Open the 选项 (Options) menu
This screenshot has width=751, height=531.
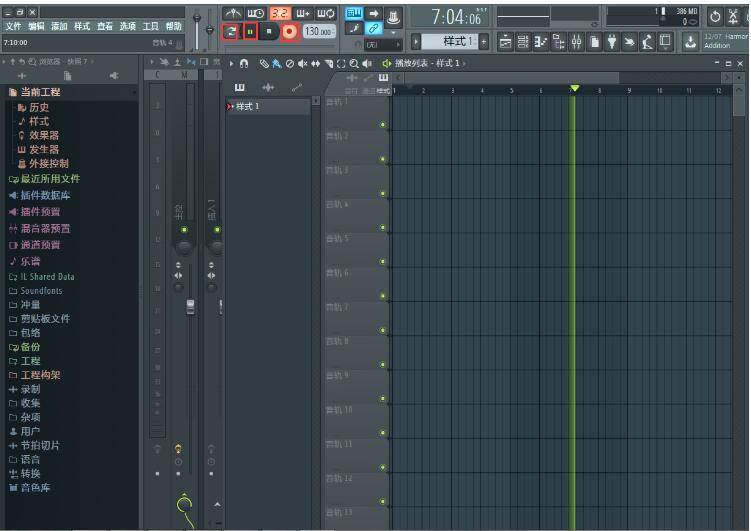[127, 26]
